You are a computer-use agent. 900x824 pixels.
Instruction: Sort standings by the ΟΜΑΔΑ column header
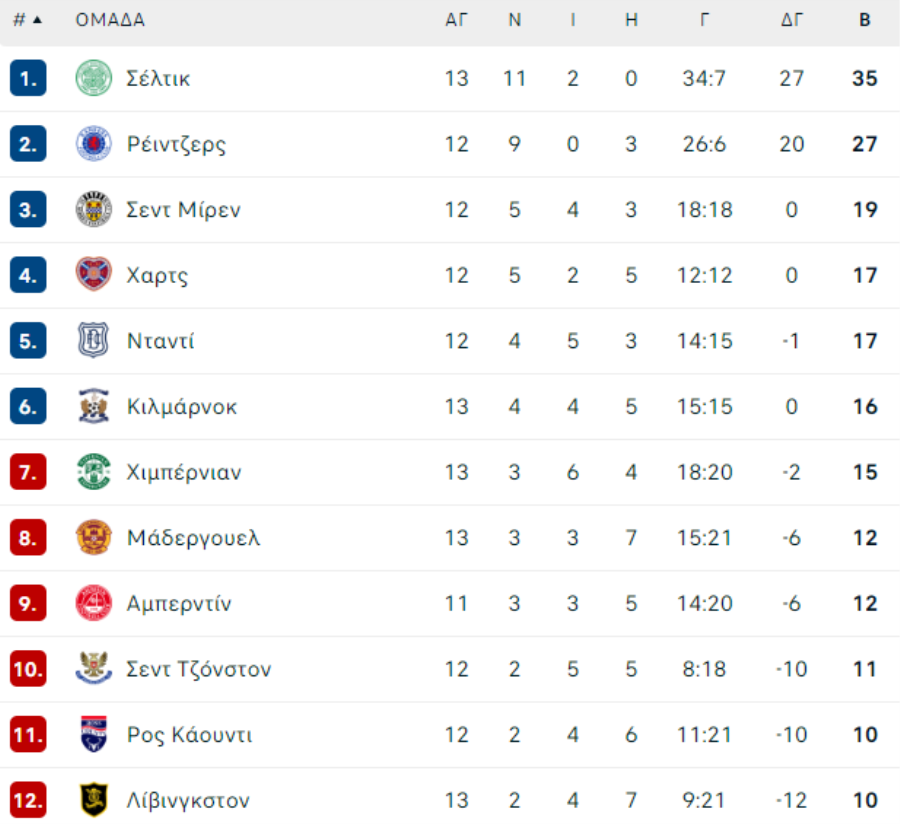pyautogui.click(x=110, y=20)
